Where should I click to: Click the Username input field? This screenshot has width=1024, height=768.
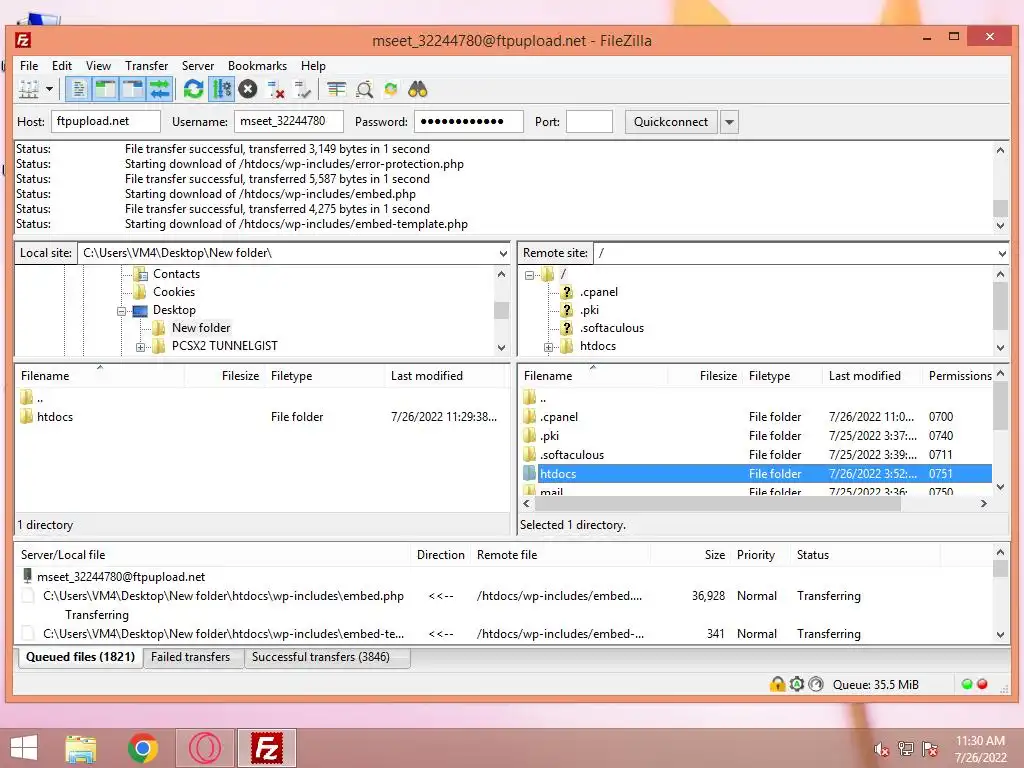point(289,121)
